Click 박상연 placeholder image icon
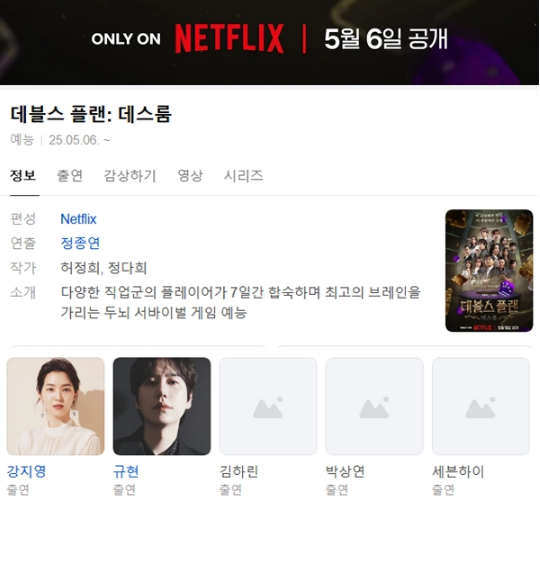 click(x=374, y=408)
